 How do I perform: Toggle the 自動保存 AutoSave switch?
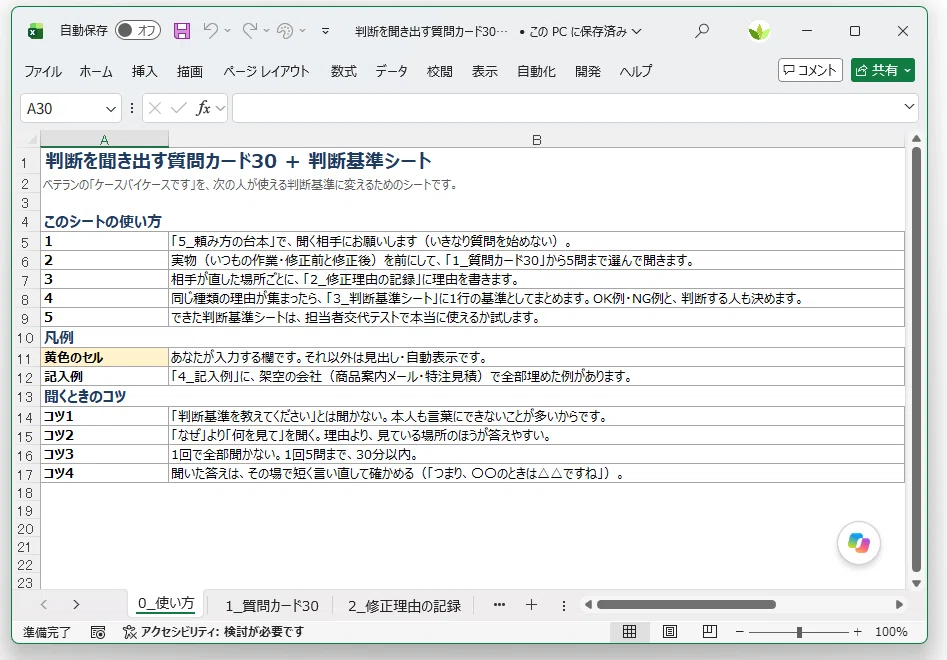point(138,30)
